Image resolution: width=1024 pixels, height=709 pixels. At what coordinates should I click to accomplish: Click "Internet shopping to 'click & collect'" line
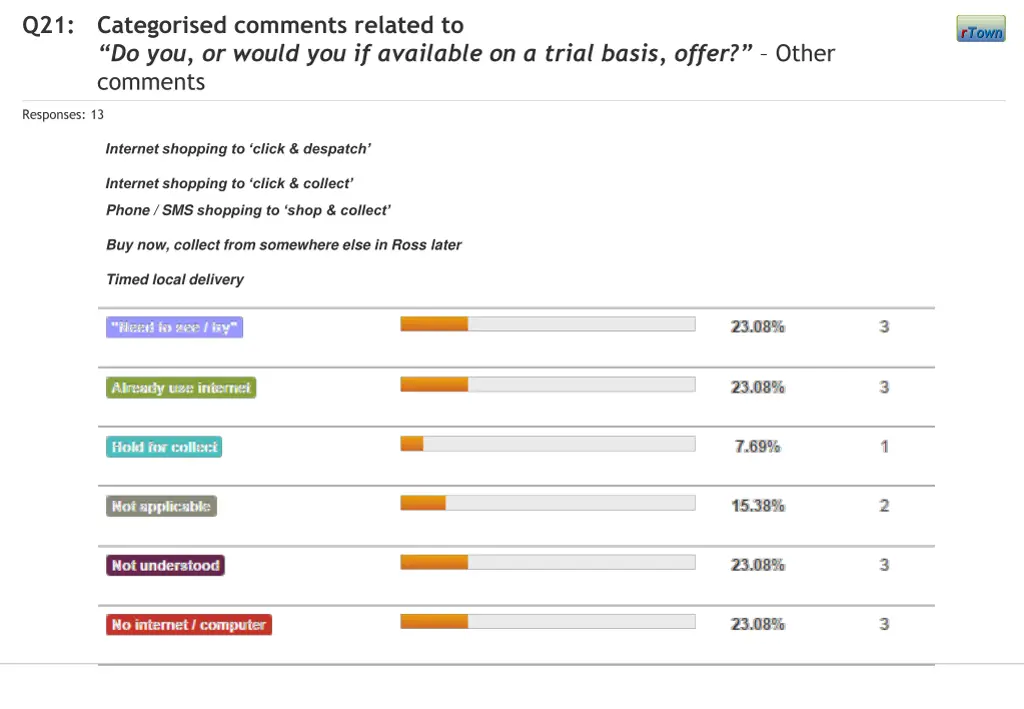click(229, 184)
